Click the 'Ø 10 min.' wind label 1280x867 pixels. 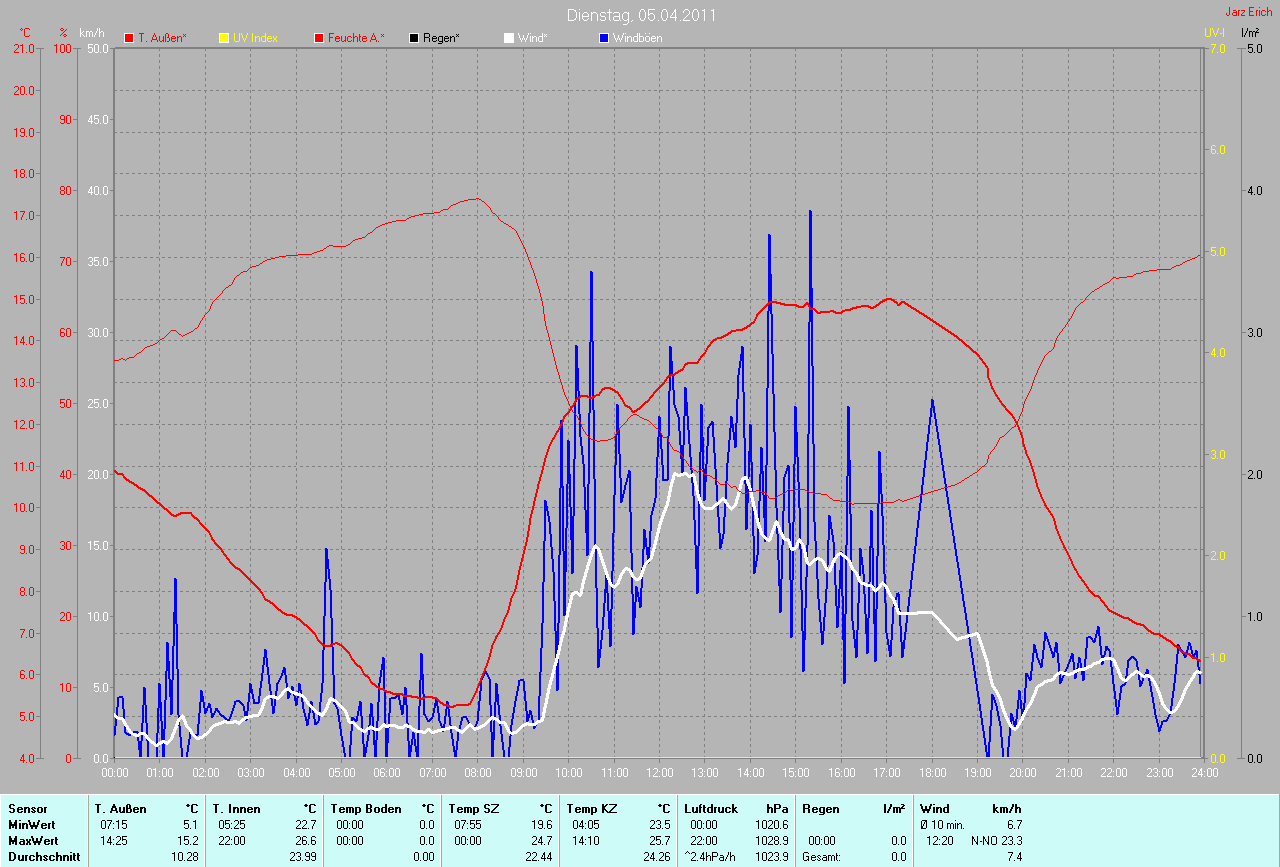click(x=943, y=824)
